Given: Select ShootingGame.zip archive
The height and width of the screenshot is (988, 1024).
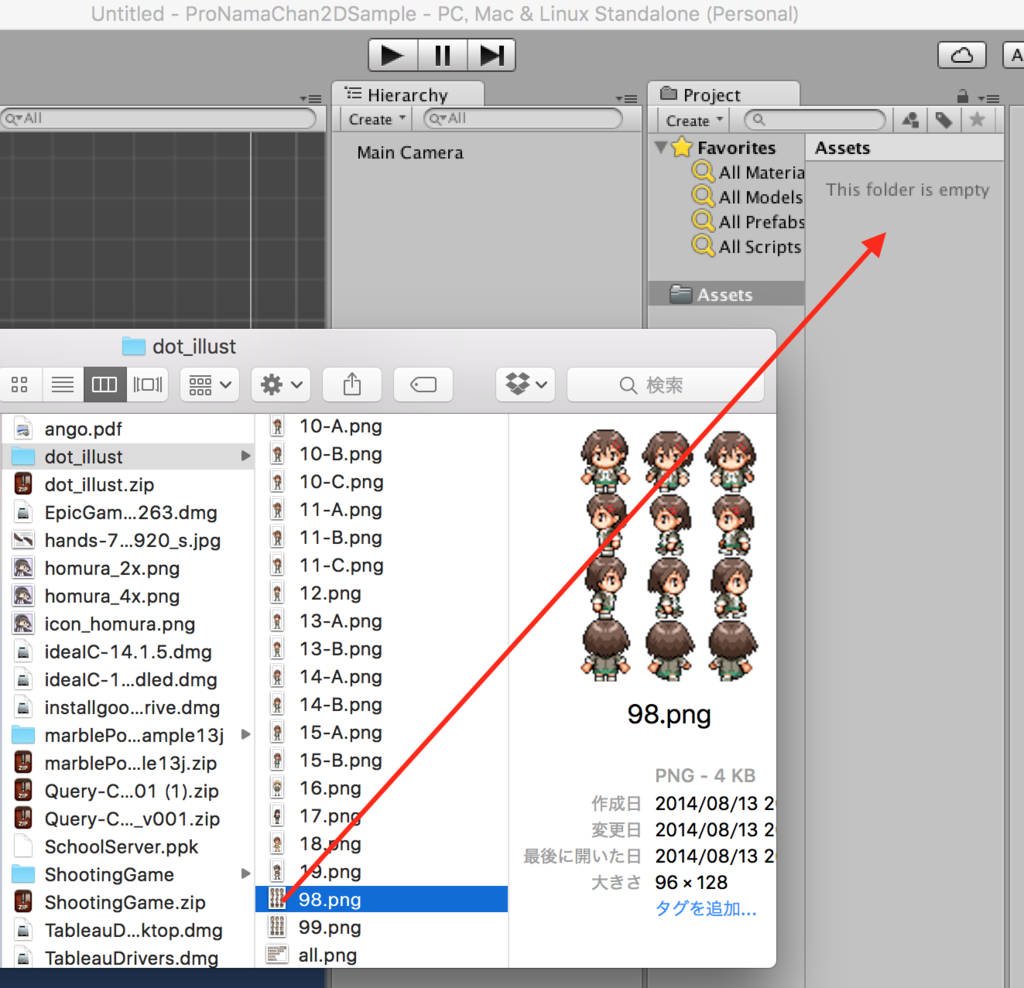Looking at the screenshot, I should [128, 902].
